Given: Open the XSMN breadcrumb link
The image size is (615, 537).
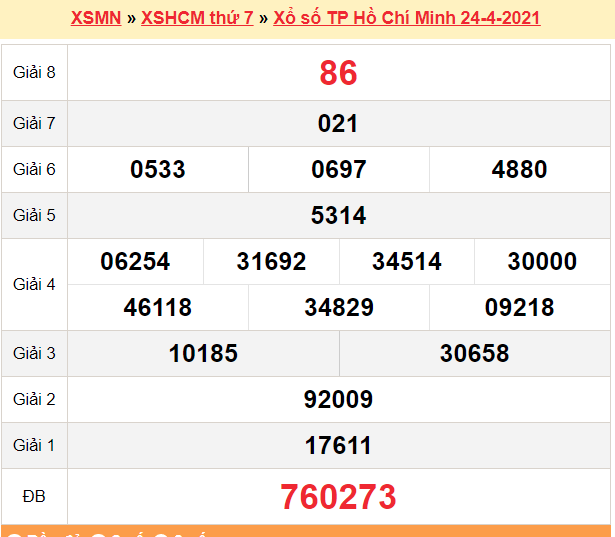Looking at the screenshot, I should coord(96,18).
